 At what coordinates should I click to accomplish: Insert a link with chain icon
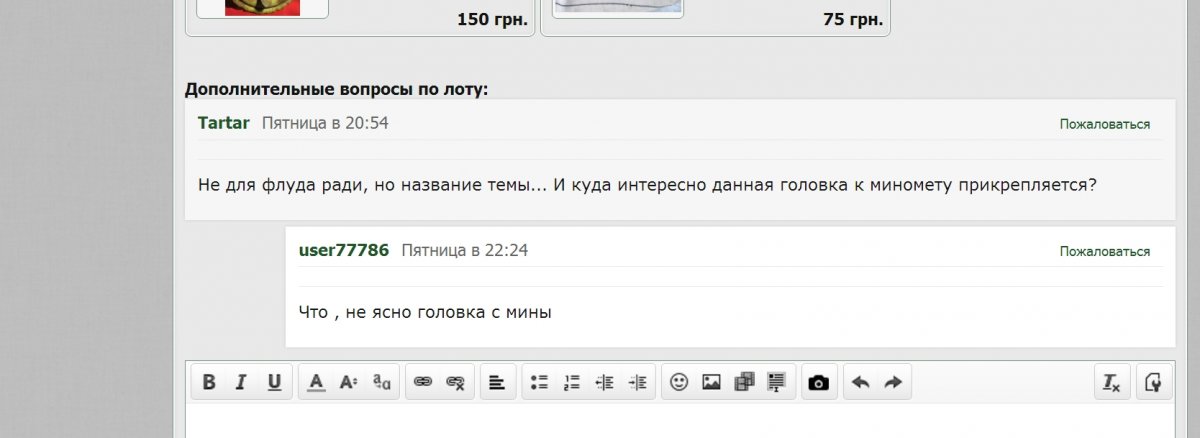[x=423, y=382]
